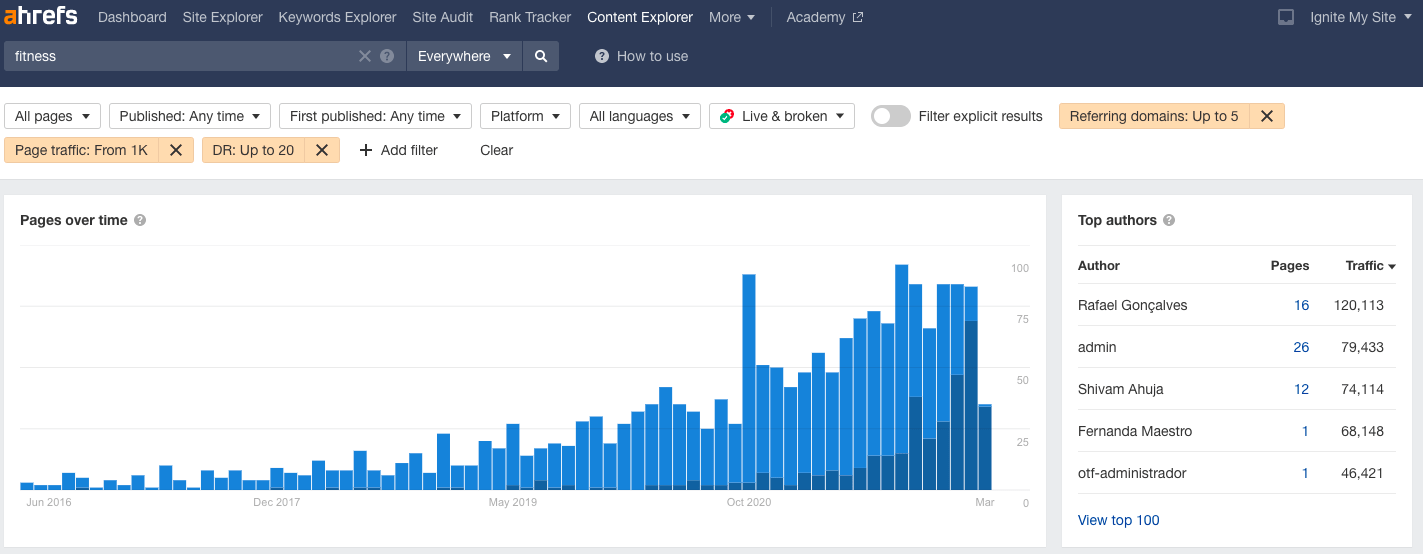Expand the Everywhere search scope dropdown
1423x554 pixels.
[x=464, y=57]
